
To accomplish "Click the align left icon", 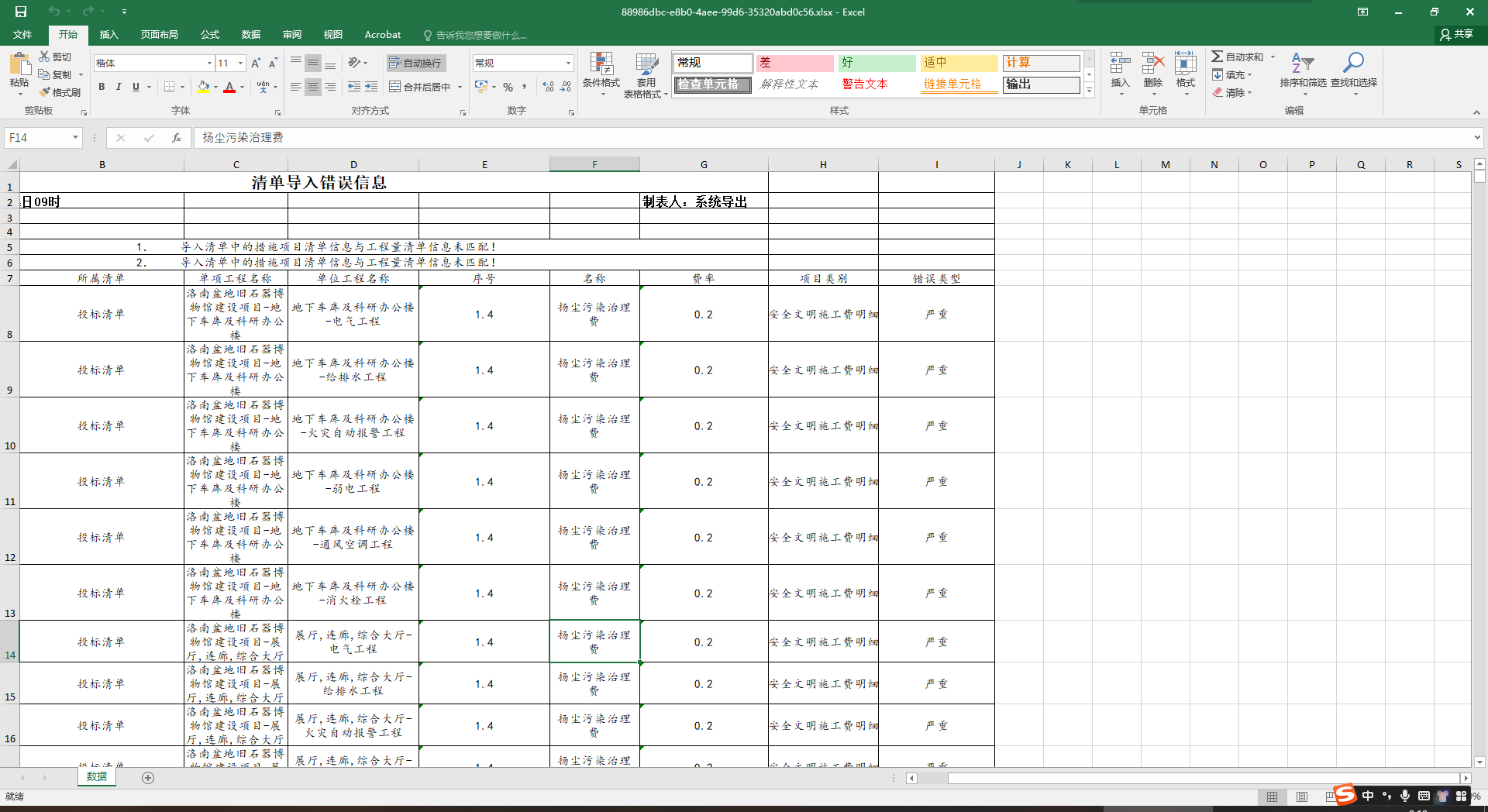I will 296,87.
